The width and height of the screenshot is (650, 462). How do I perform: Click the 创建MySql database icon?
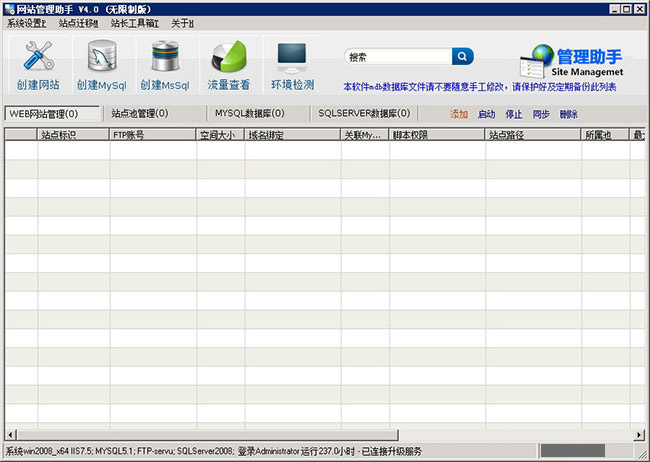click(x=102, y=59)
